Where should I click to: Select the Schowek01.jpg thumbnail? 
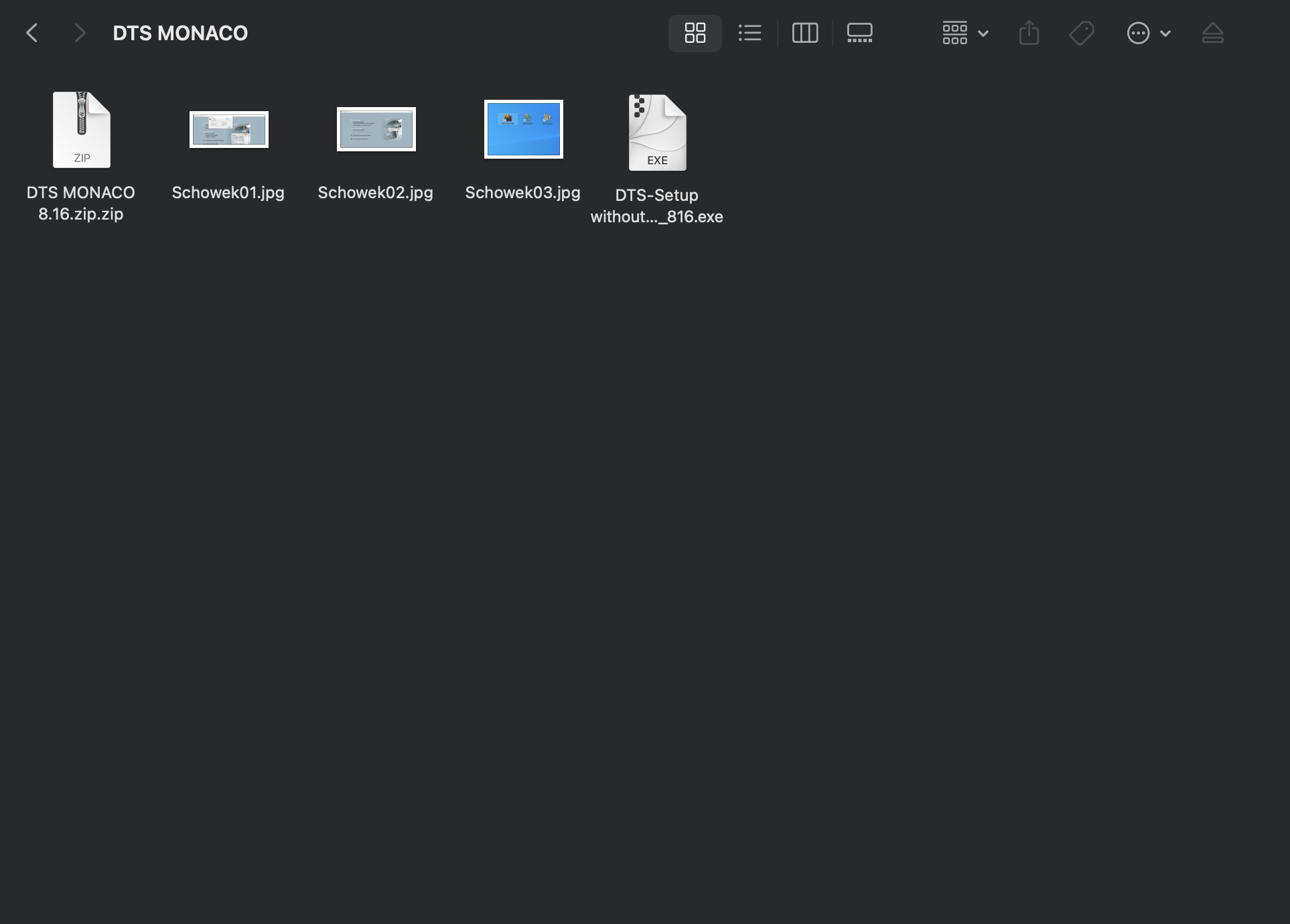(x=228, y=129)
